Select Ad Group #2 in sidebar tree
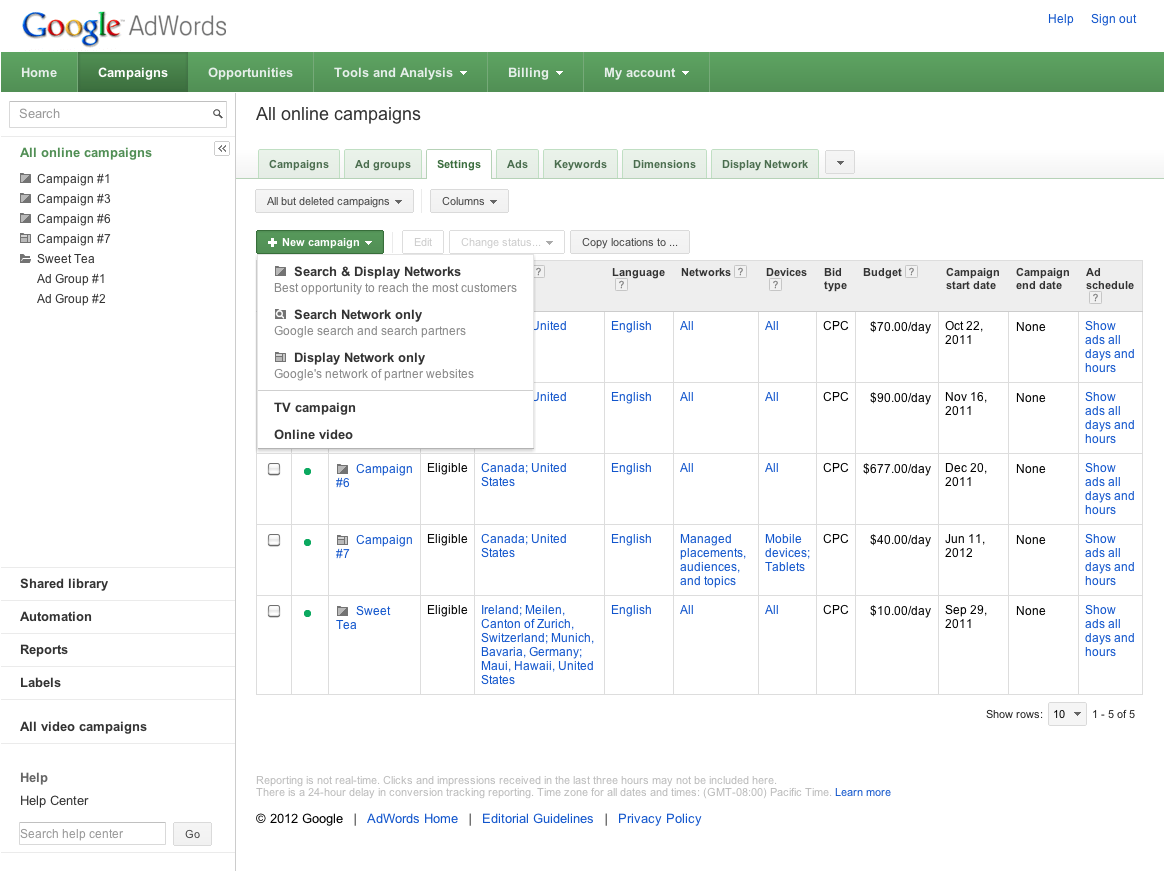This screenshot has width=1164, height=871. tap(71, 299)
